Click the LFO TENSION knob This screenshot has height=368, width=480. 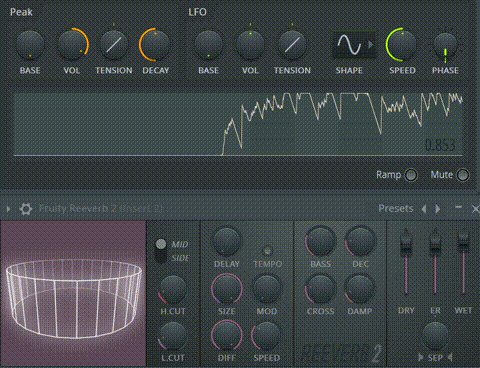coord(292,45)
